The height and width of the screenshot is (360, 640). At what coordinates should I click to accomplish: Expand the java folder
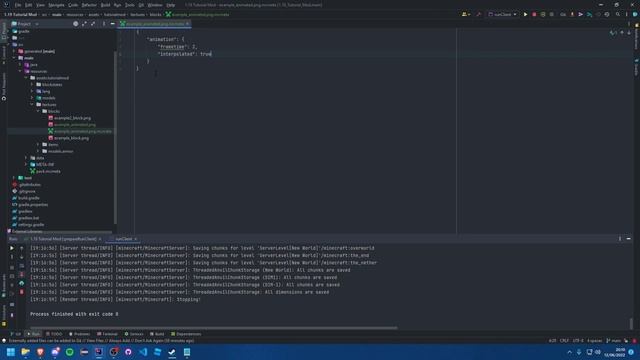pyautogui.click(x=20, y=64)
